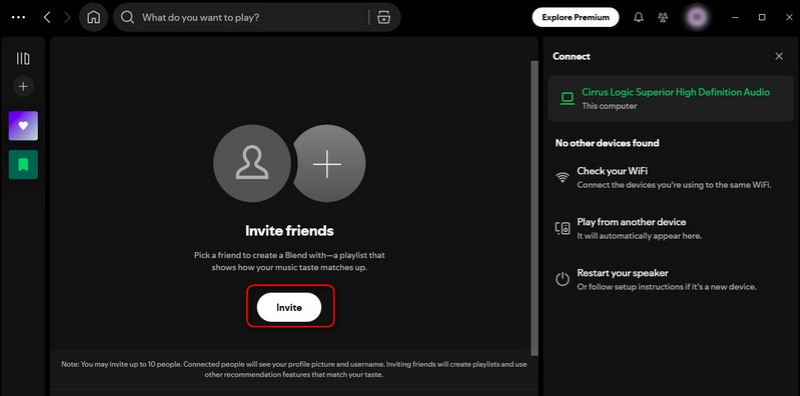Image resolution: width=800 pixels, height=396 pixels.
Task: Open the three-dot app menu
Action: click(x=18, y=17)
